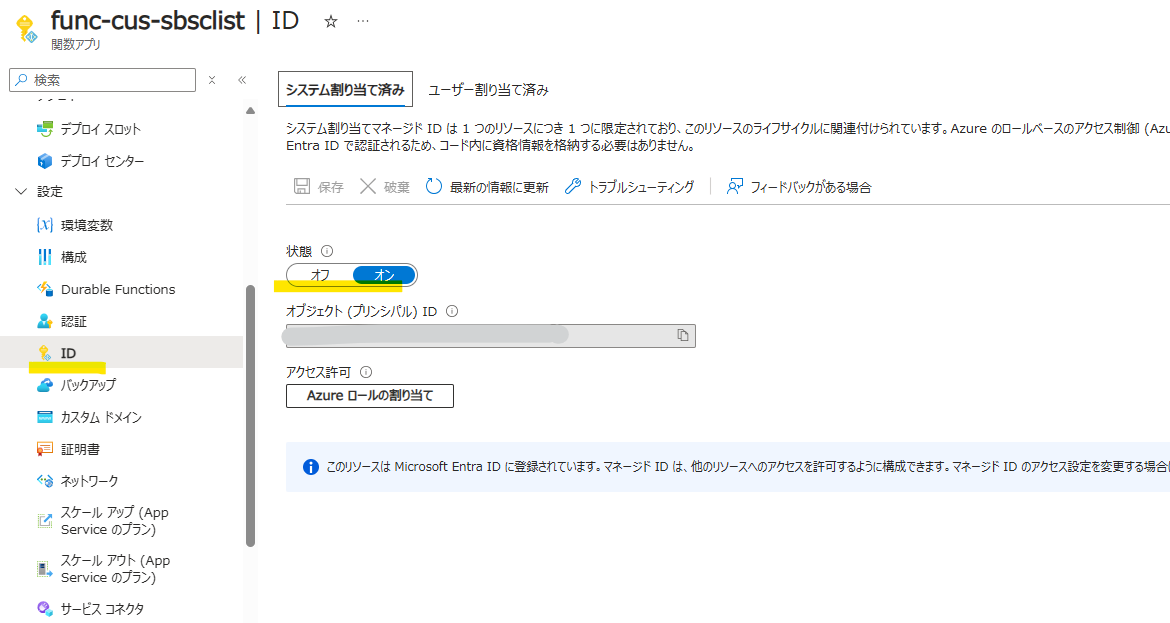This screenshot has width=1170, height=623.
Task: Show info tooltip next to アクセス許可
Action: click(x=366, y=372)
